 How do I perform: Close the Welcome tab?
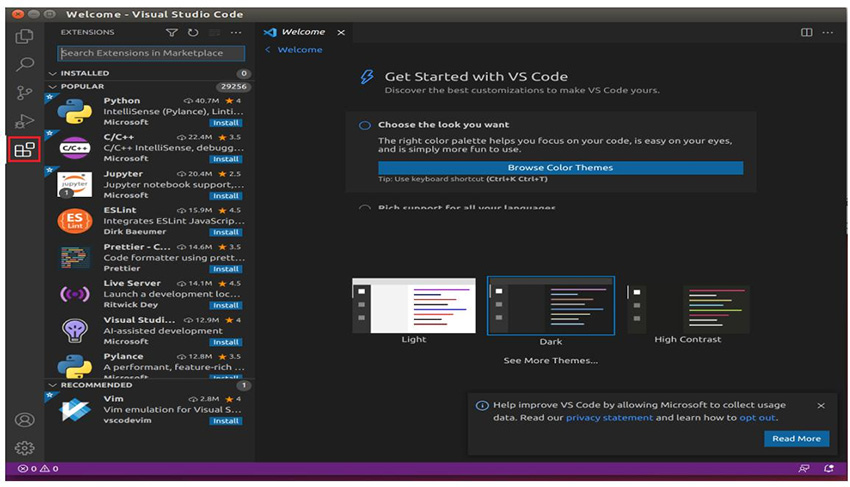341,33
